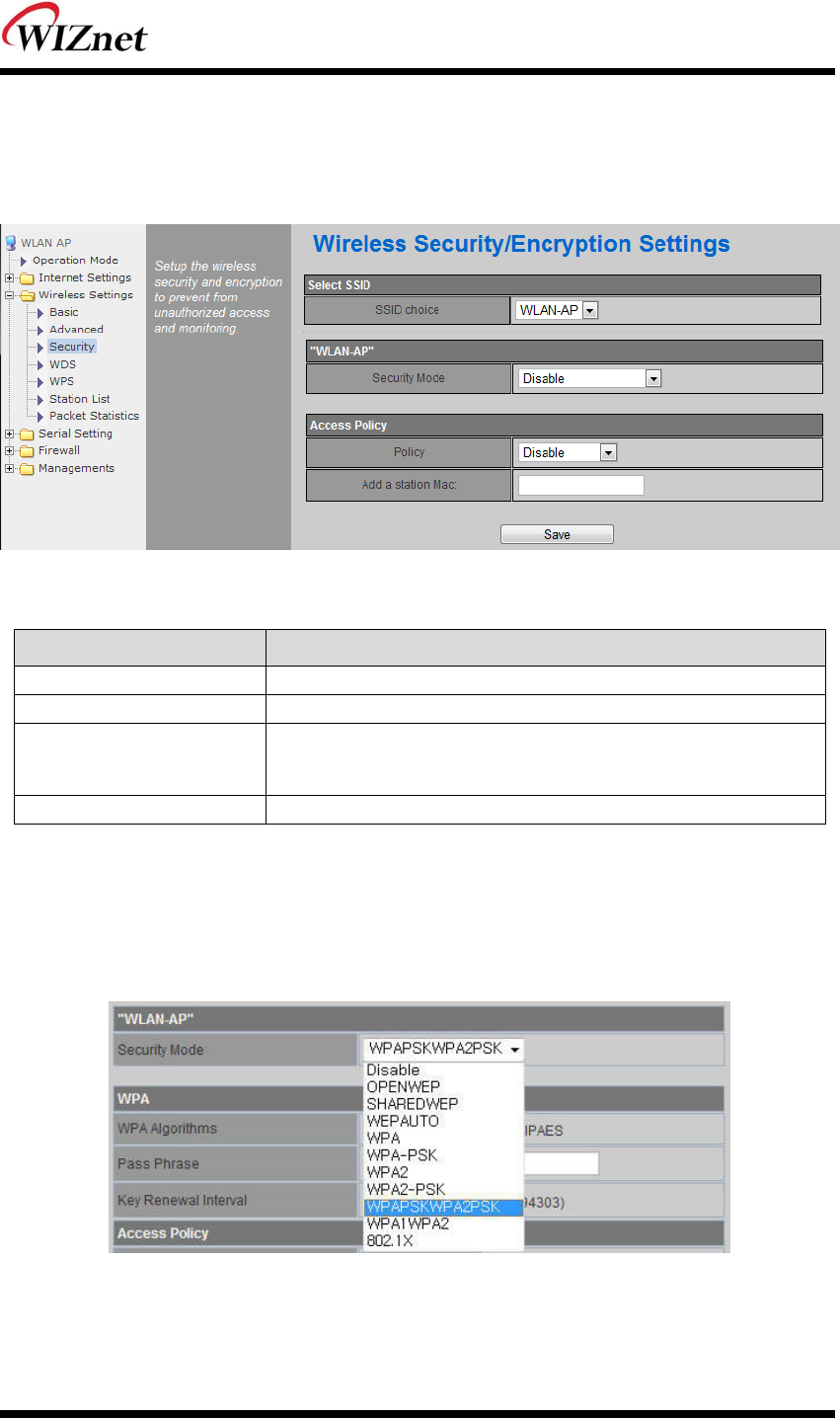Expand the Managements tree node

[x=10, y=469]
